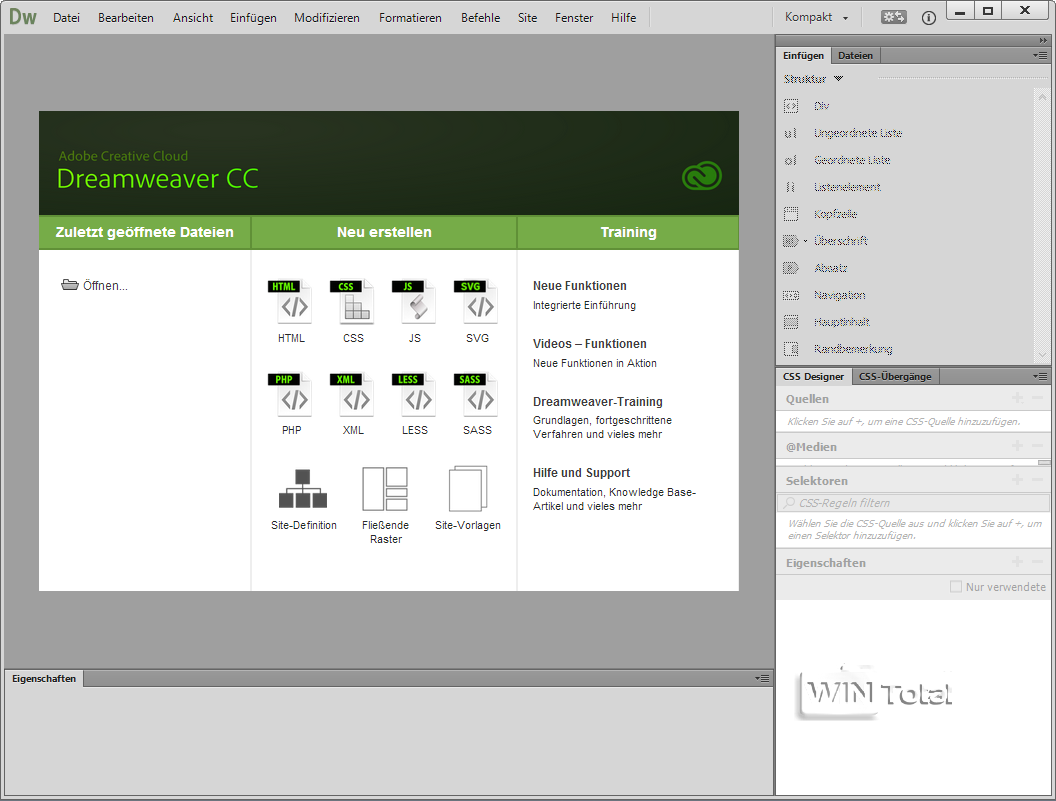Switch to the Dateien tab
Screen dimensions: 1056x801
pos(855,56)
